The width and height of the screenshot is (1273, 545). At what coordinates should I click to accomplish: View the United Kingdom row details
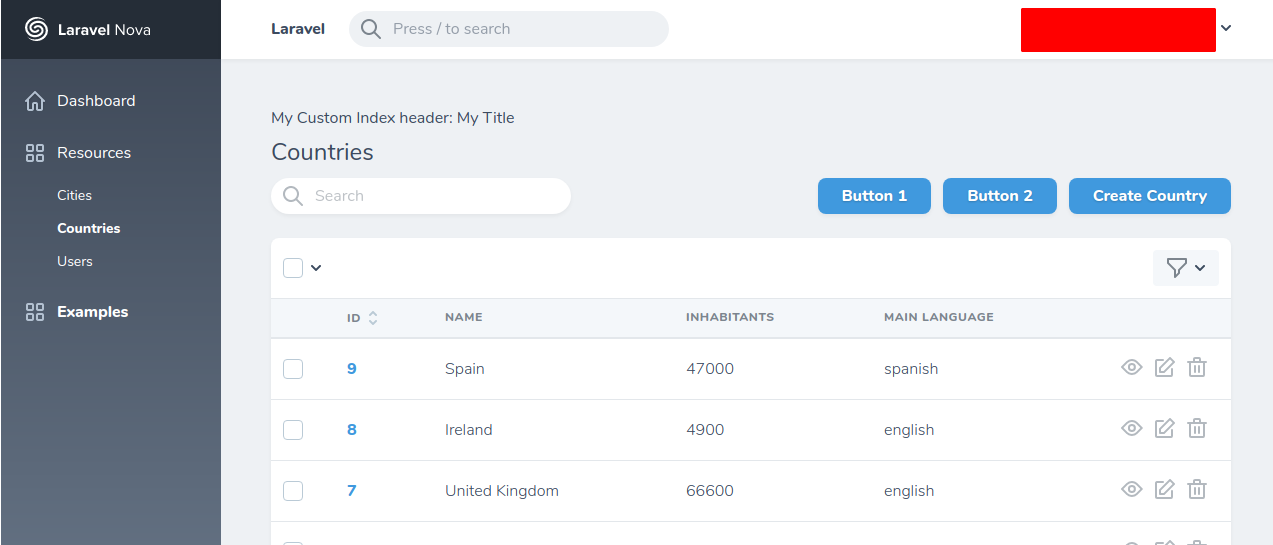point(1131,490)
